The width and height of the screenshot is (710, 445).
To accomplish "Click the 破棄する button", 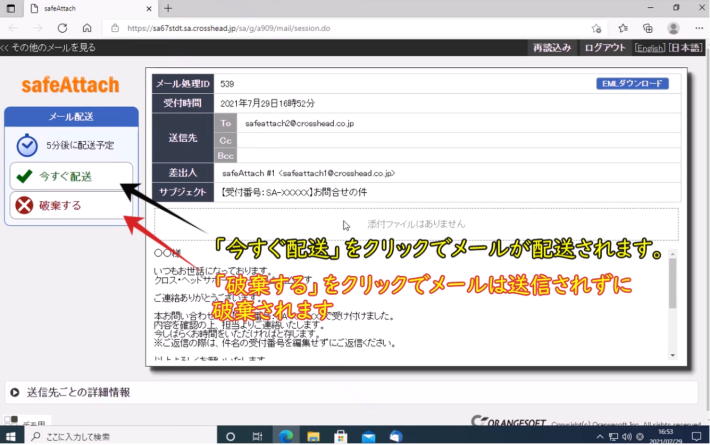I will click(x=71, y=206).
